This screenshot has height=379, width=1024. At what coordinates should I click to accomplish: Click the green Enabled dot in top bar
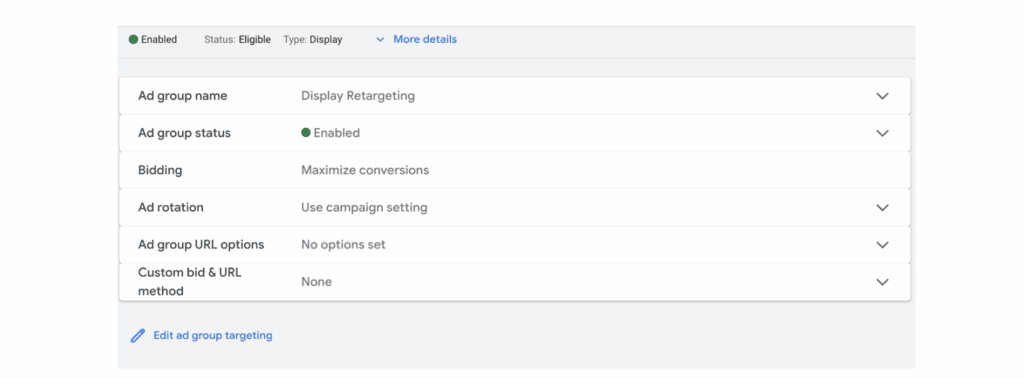pyautogui.click(x=133, y=39)
